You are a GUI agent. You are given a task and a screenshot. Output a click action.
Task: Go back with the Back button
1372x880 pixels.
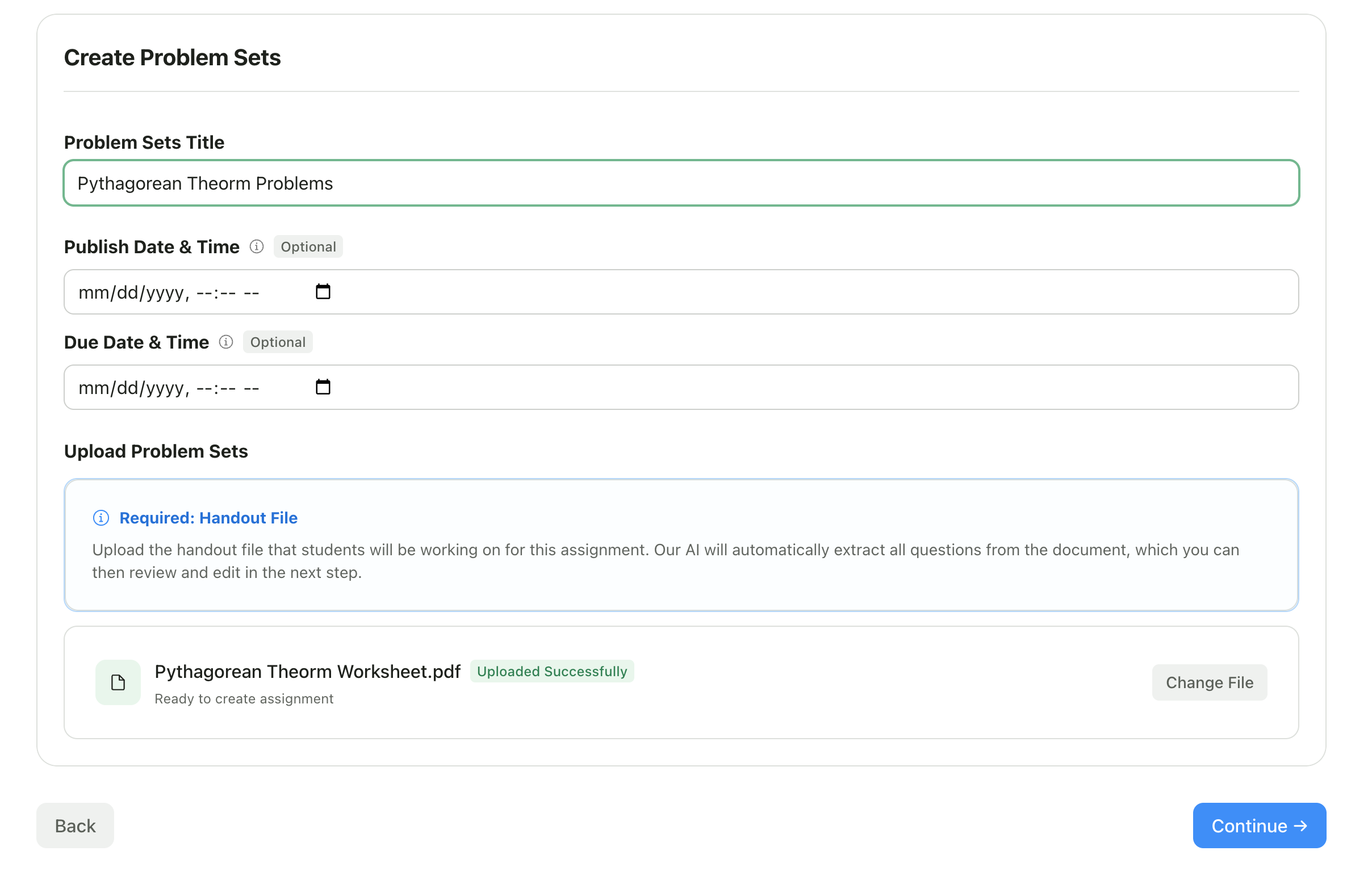[x=76, y=826]
